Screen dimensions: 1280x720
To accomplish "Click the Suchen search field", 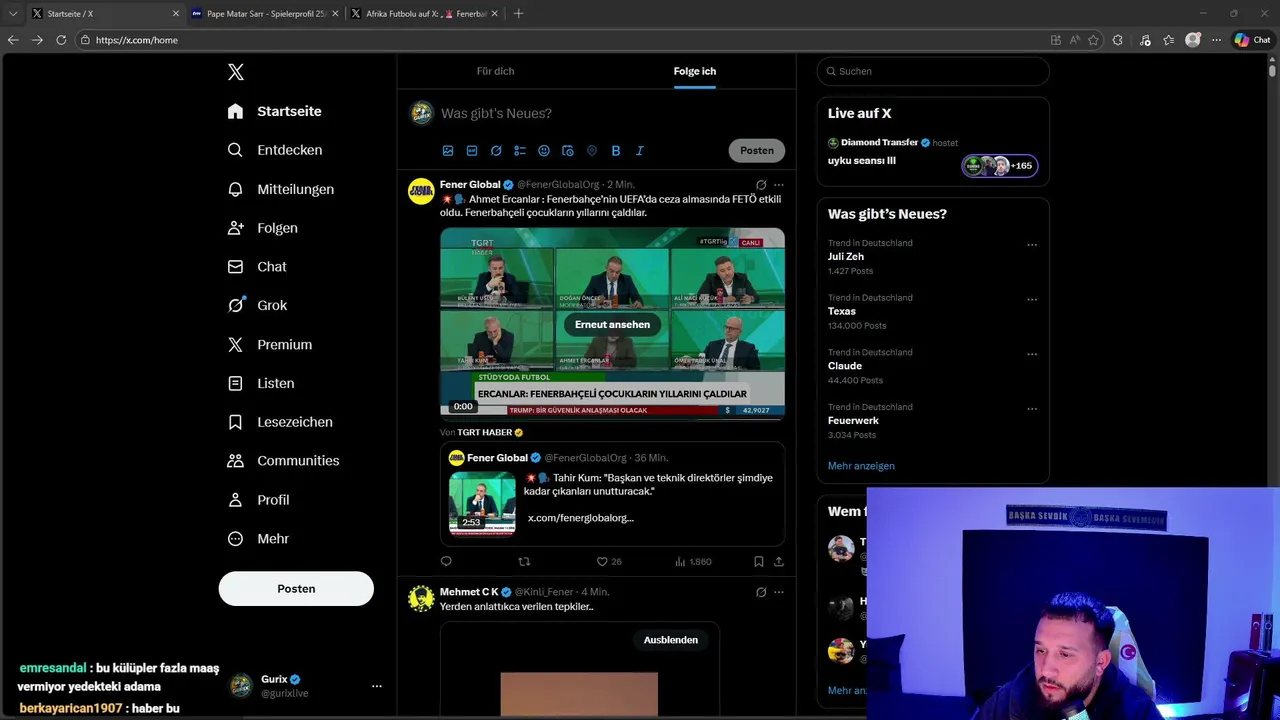I will point(933,71).
